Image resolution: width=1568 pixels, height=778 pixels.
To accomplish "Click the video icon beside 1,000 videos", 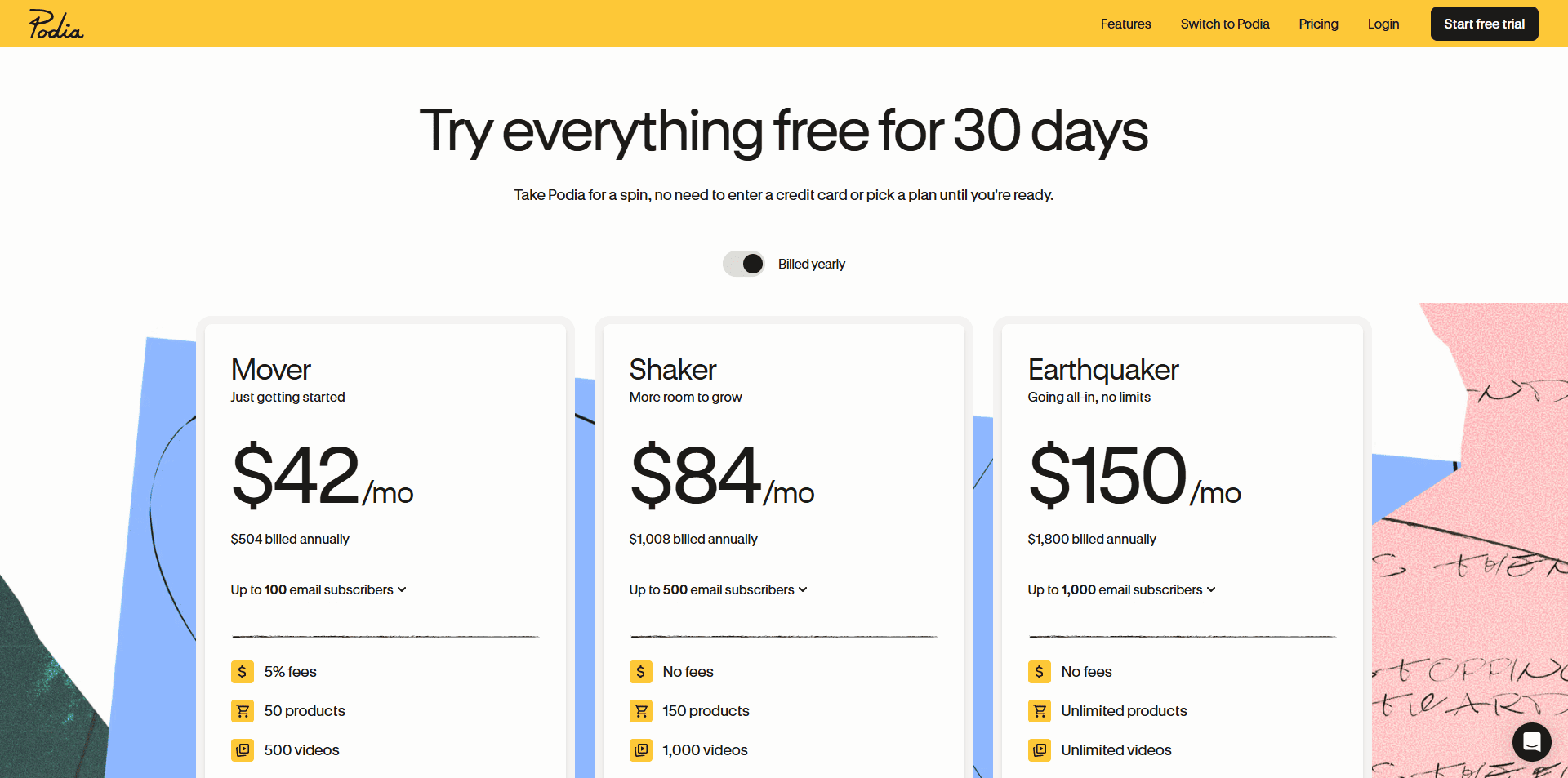I will coord(641,750).
